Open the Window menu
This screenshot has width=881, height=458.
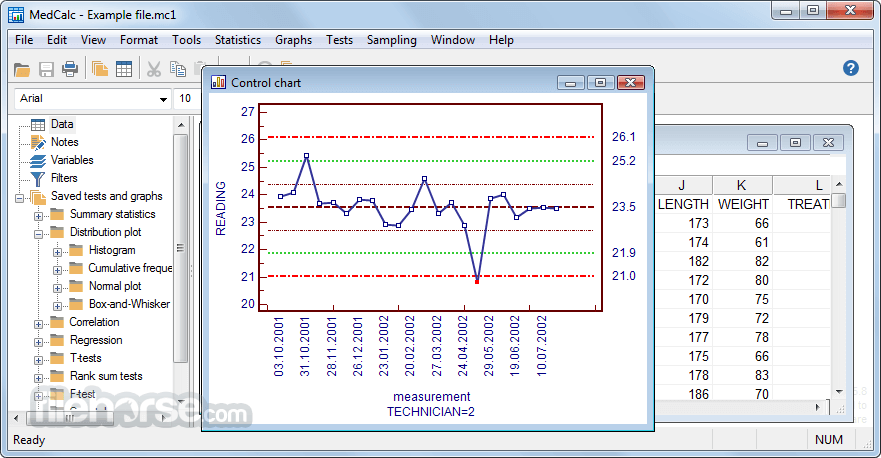[453, 40]
